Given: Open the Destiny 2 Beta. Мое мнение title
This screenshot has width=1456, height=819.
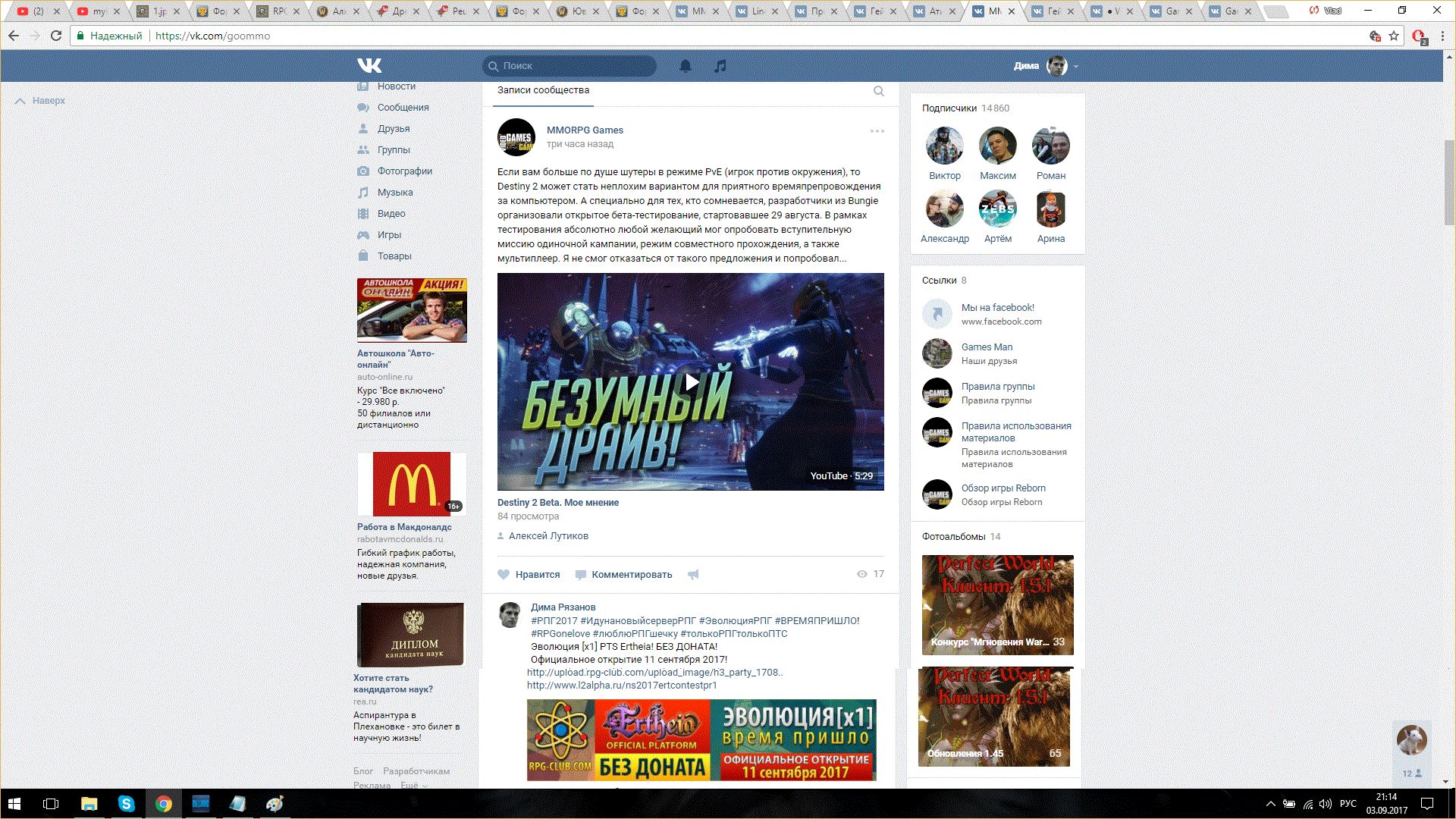Looking at the screenshot, I should click(558, 503).
